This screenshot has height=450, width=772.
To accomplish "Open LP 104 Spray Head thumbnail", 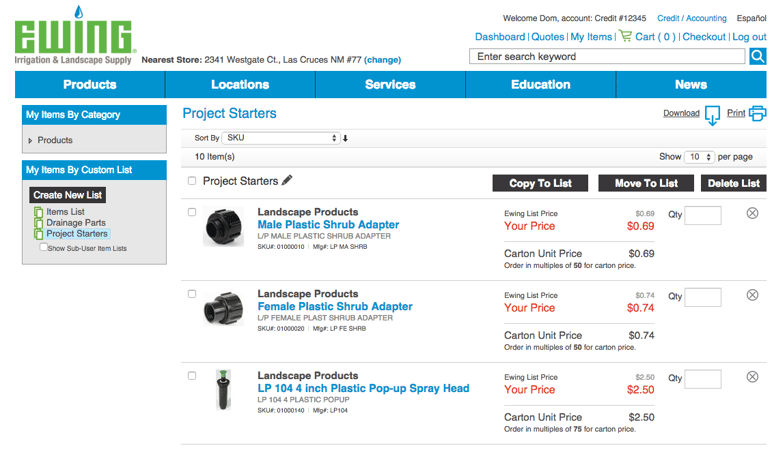I will point(223,389).
